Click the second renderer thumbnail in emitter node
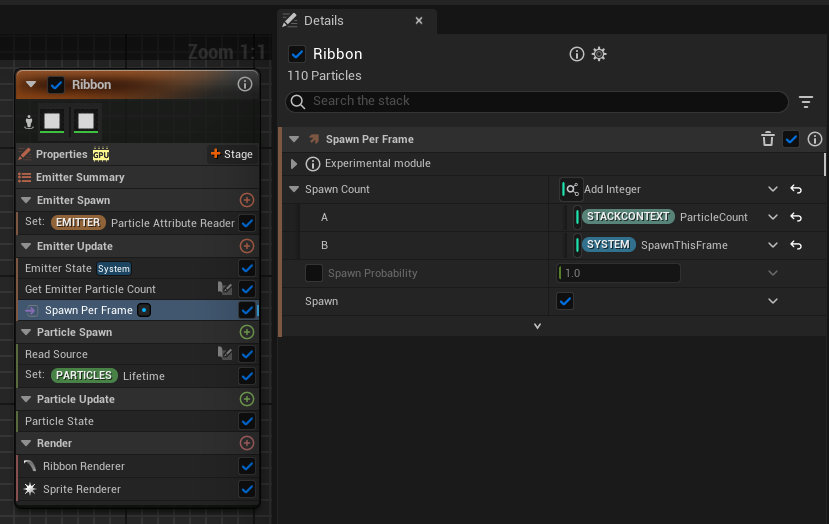Viewport: 829px width, 524px height. [x=86, y=121]
